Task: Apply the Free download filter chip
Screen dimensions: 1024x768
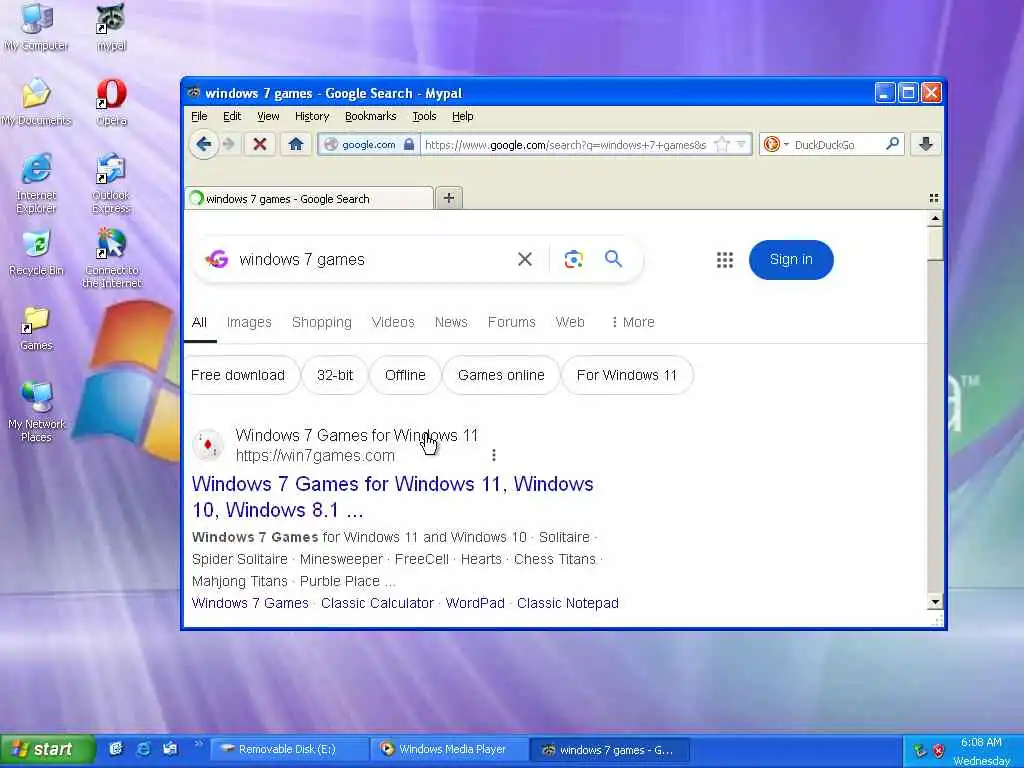Action: 240,375
